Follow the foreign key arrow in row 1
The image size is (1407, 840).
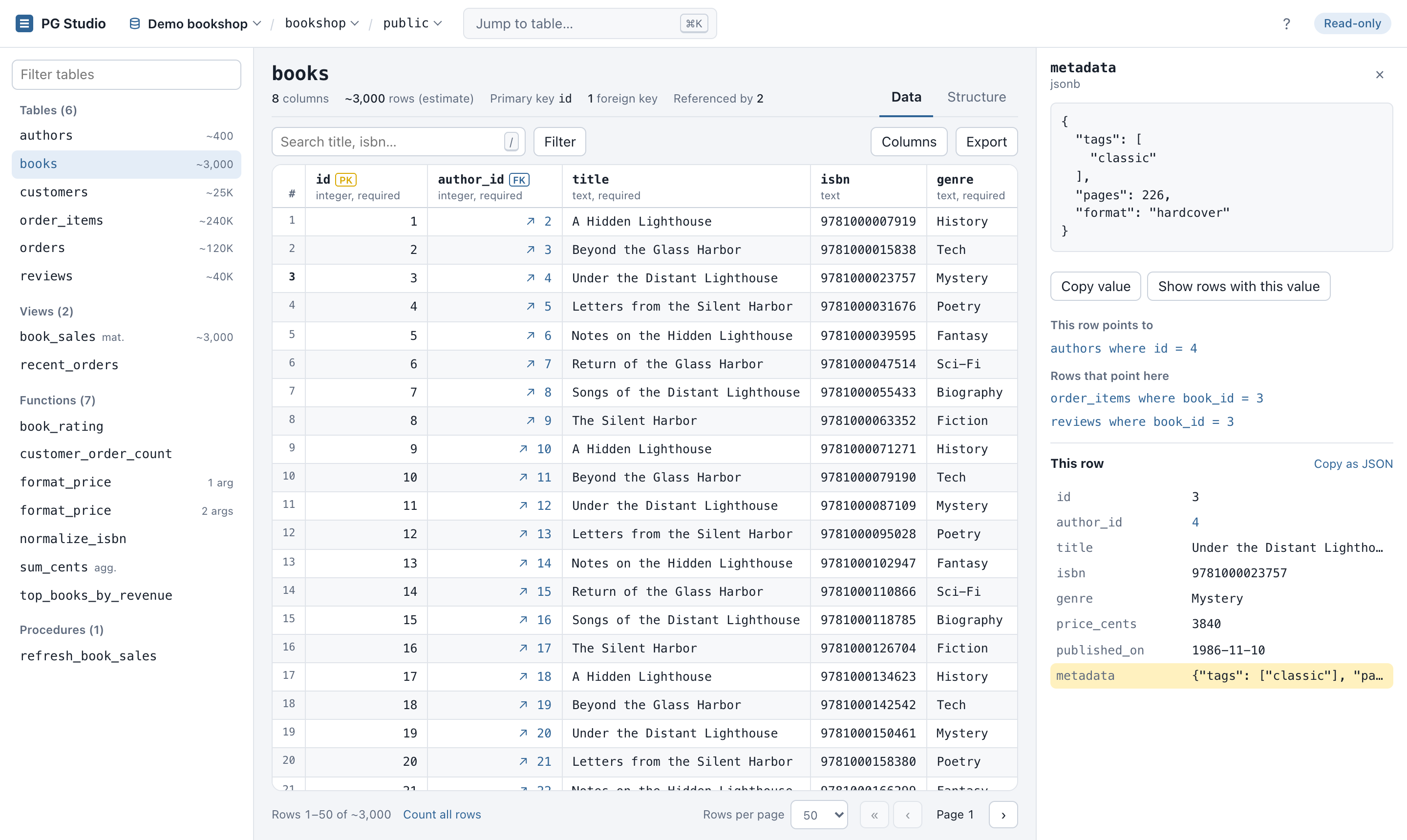coord(531,221)
